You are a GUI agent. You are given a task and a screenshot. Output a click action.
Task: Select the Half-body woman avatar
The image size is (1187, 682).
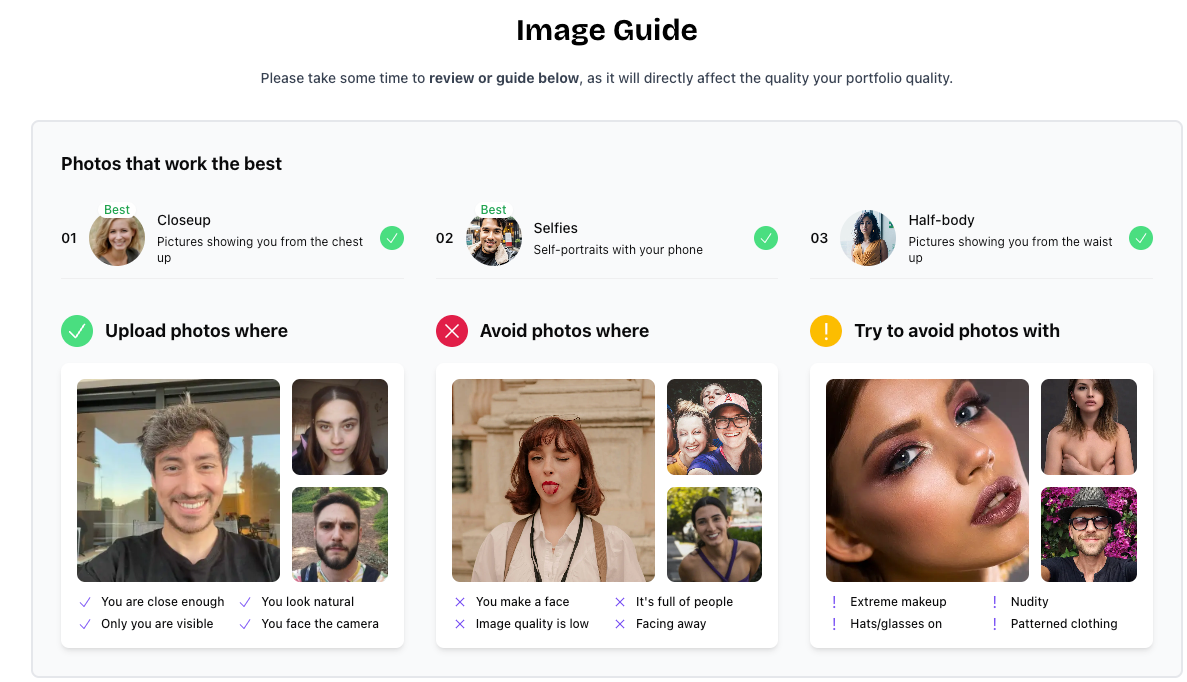click(x=868, y=238)
